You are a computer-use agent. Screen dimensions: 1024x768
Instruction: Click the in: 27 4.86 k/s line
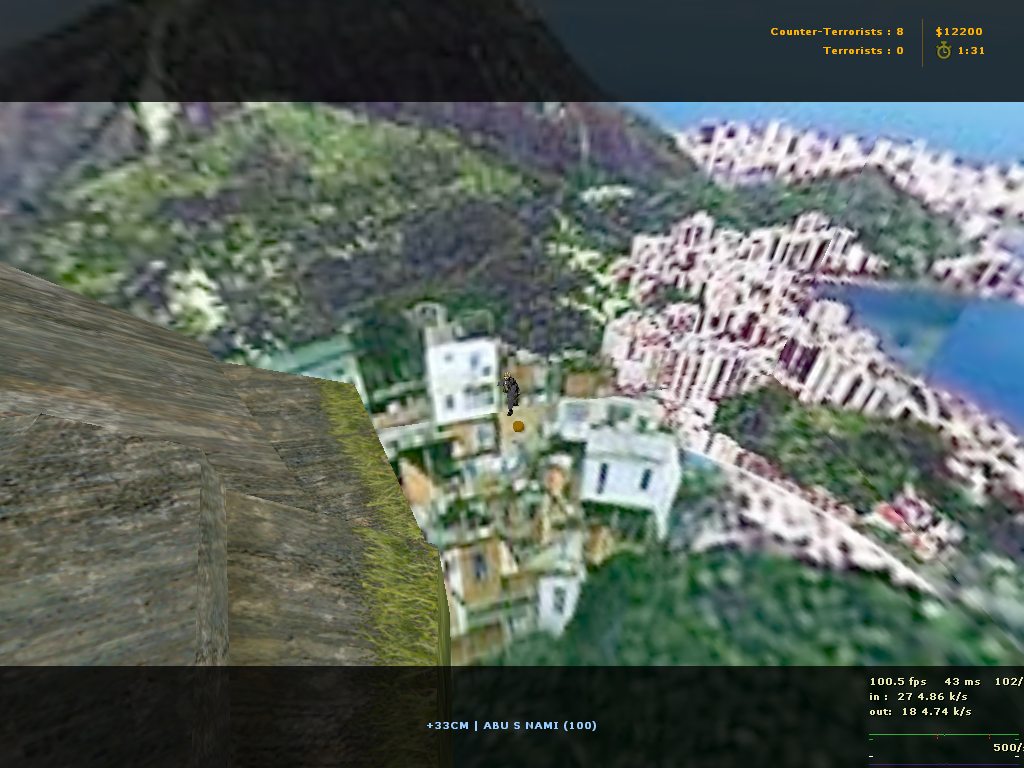pyautogui.click(x=918, y=697)
